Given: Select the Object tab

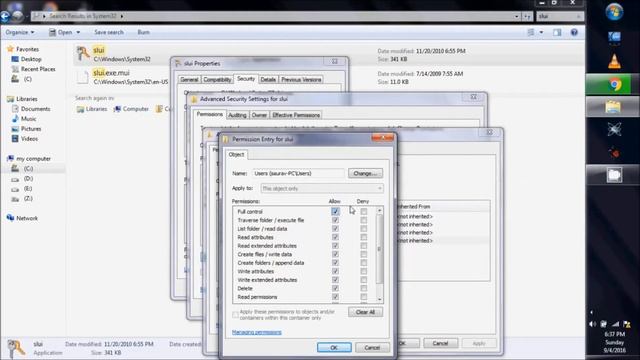Looking at the screenshot, I should tap(236, 154).
